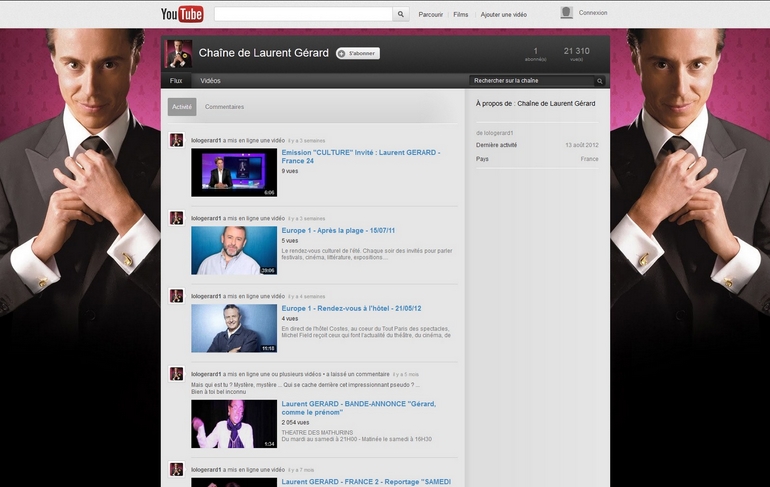The width and height of the screenshot is (770, 487).
Task: Click uploader avatar beside the France 24 post
Action: click(177, 140)
